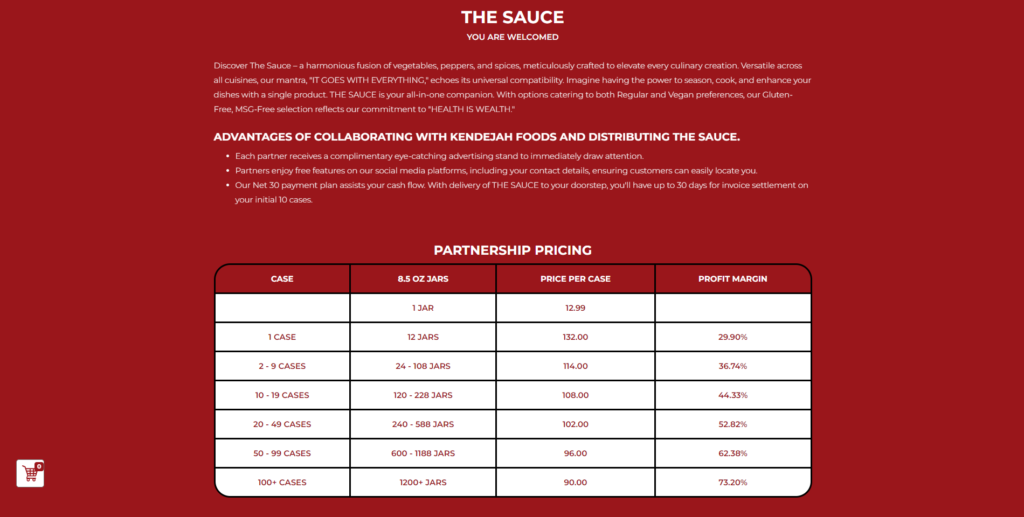
Task: Select the 2 - 9 CASES row label
Action: pyautogui.click(x=282, y=366)
